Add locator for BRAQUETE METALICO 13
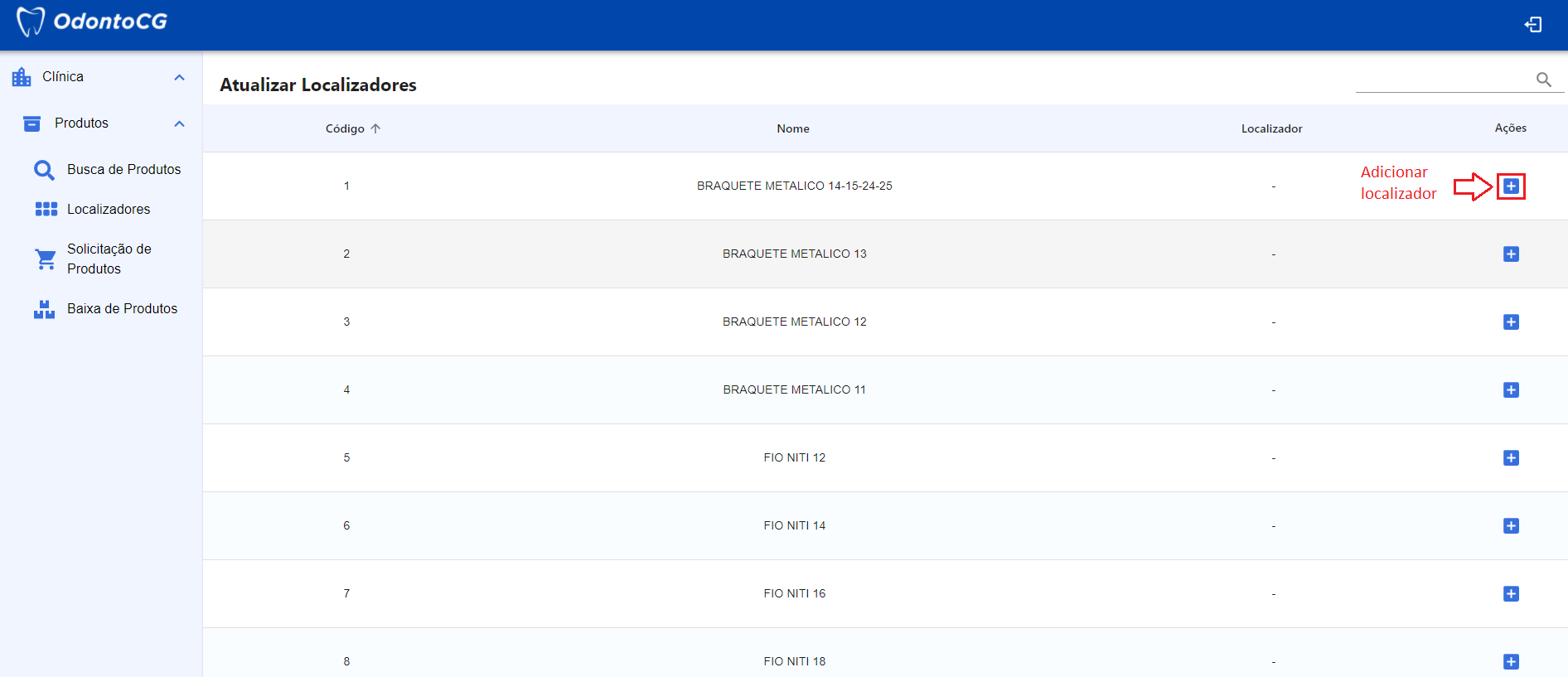This screenshot has height=677, width=1568. coord(1511,254)
